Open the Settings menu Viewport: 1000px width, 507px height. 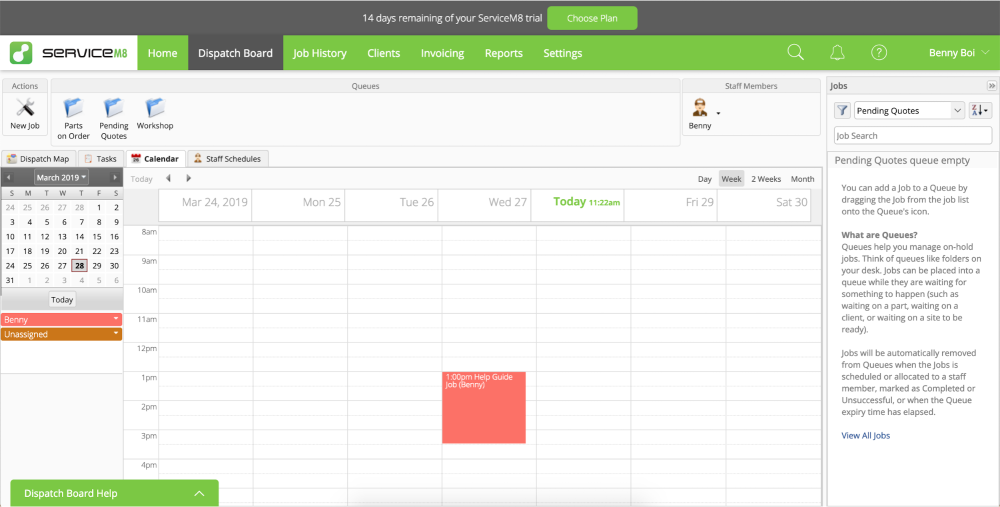[562, 53]
